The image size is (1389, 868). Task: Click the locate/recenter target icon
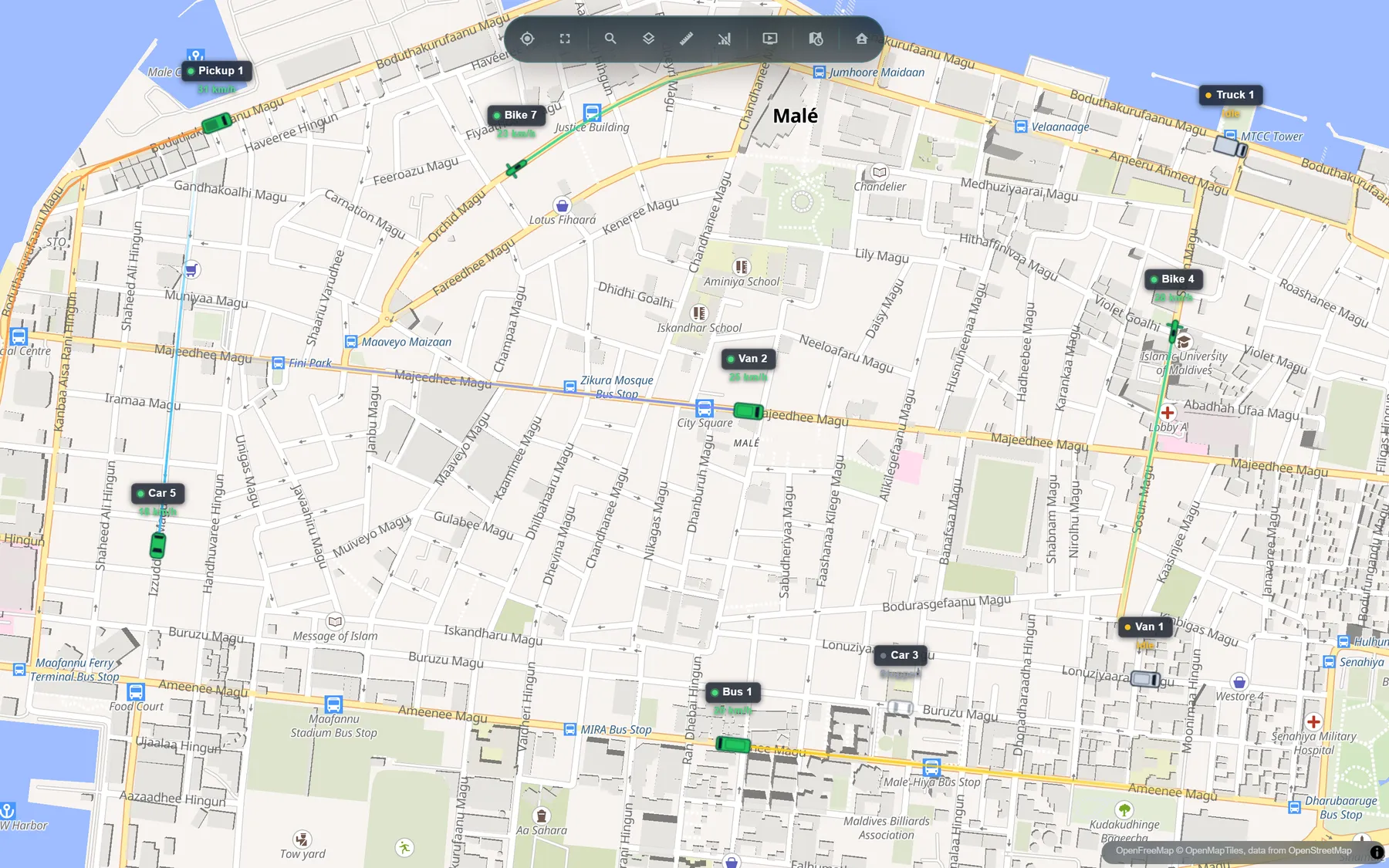[527, 39]
